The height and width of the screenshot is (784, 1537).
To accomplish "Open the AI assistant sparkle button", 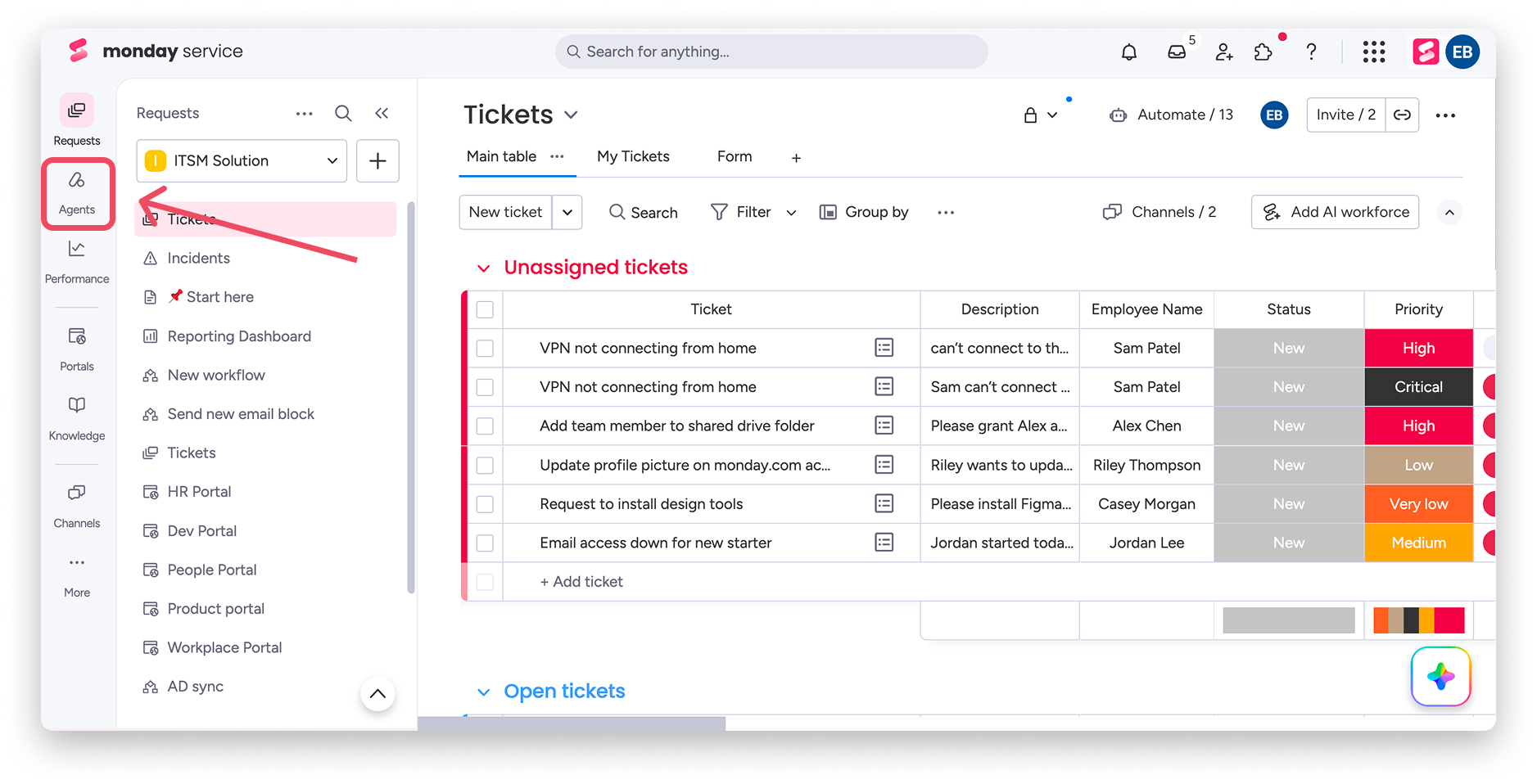I will click(1440, 676).
